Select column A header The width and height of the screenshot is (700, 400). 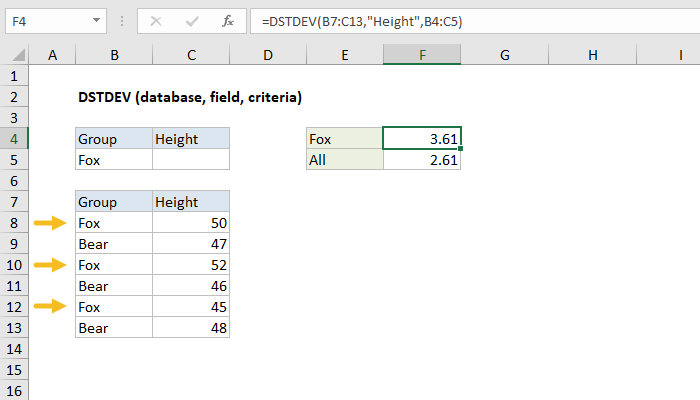coord(52,55)
